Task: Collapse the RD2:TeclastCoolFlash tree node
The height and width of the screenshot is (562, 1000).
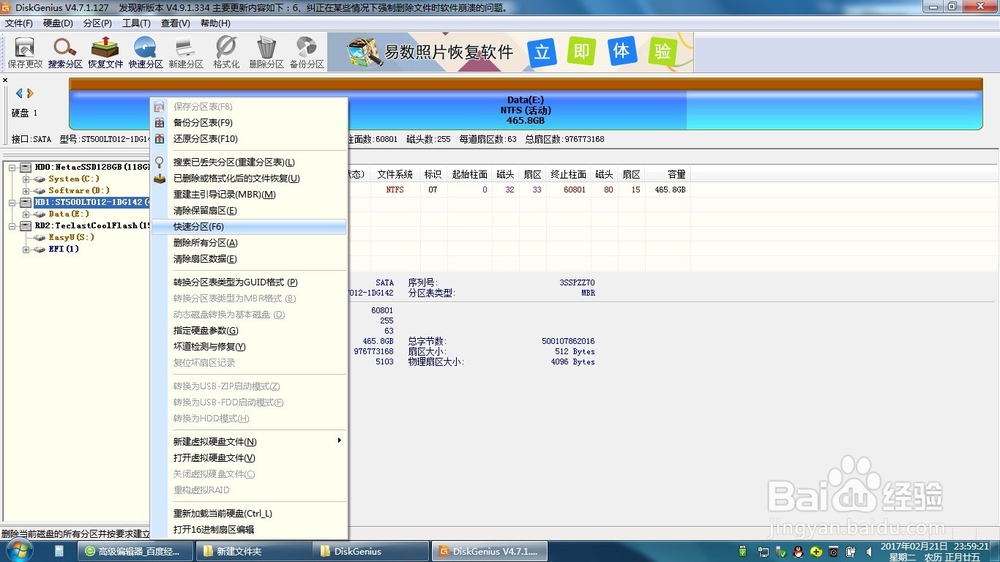Action: coord(12,226)
